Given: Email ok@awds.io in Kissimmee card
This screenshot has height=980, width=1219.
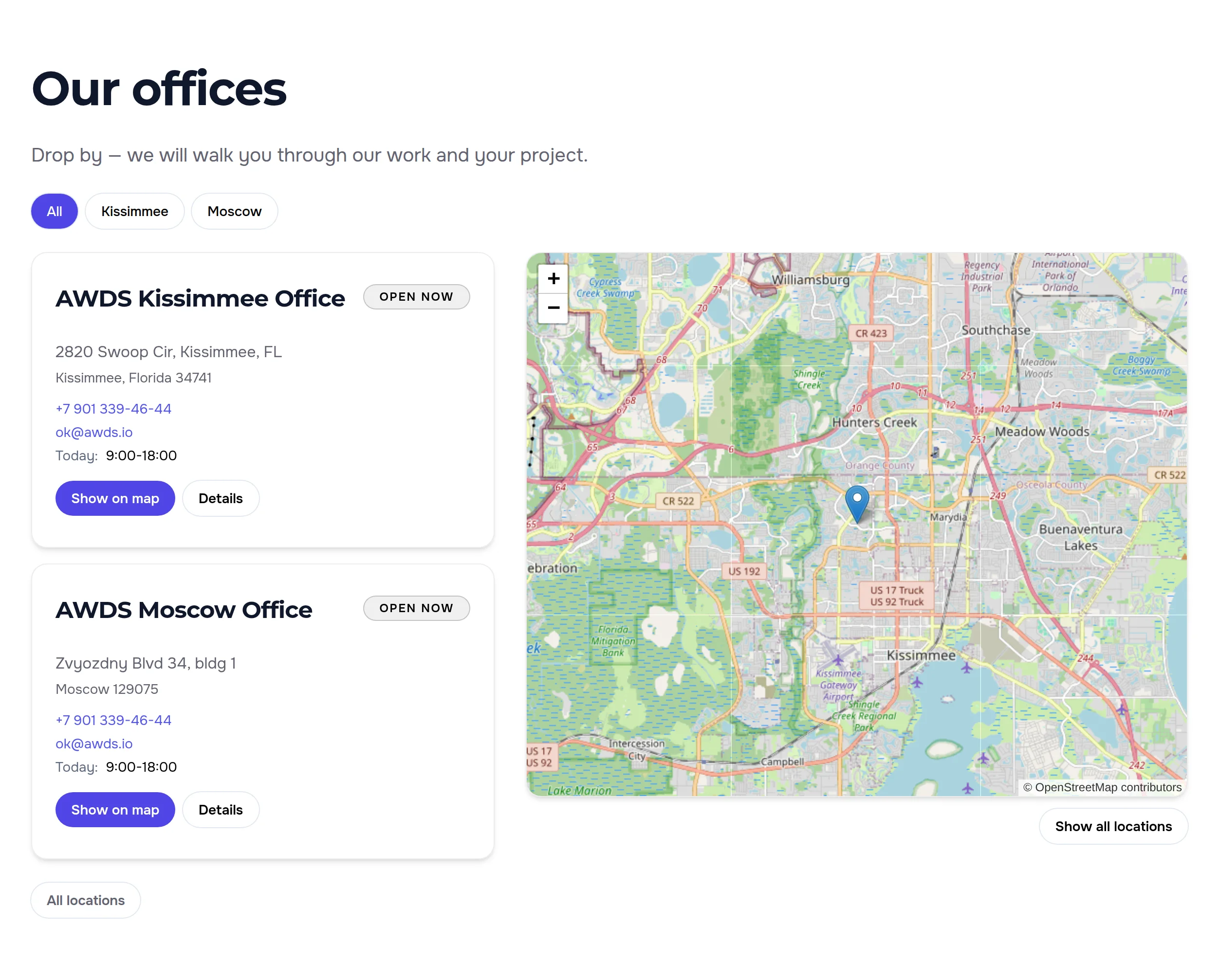Looking at the screenshot, I should pos(94,433).
